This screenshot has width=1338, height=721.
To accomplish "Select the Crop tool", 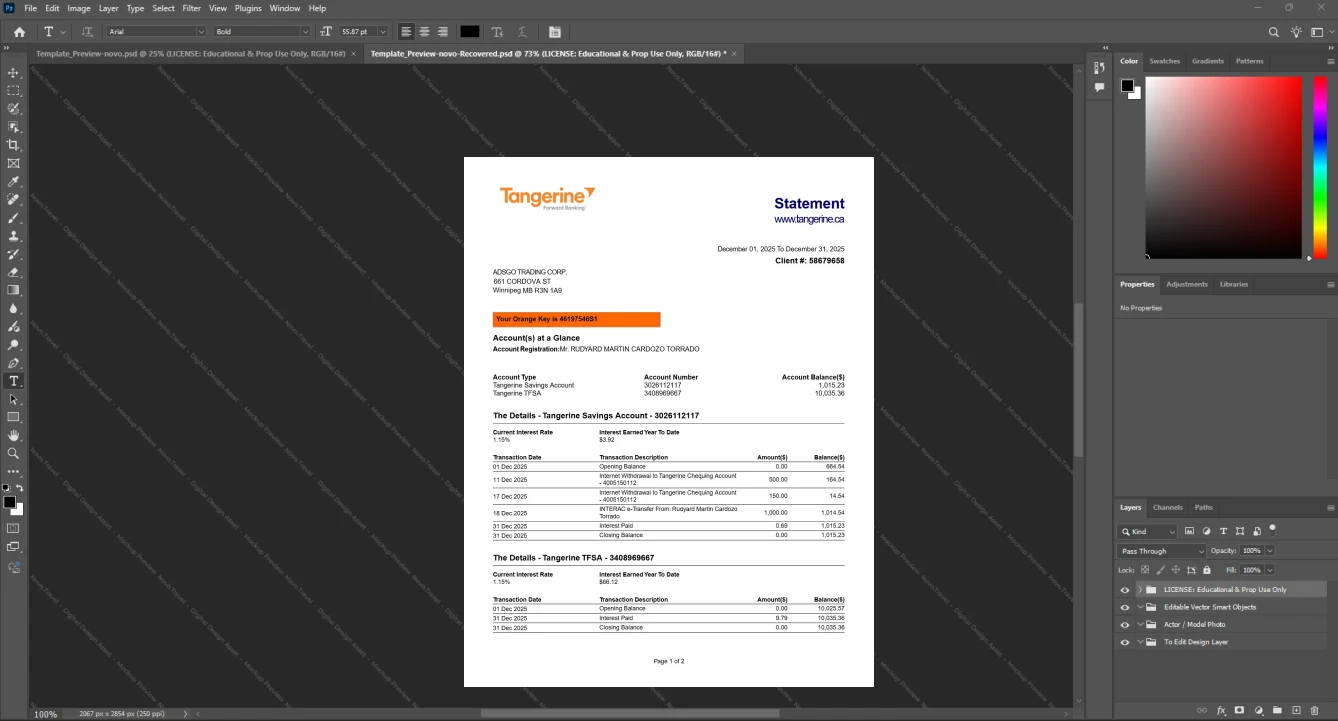I will (x=13, y=145).
